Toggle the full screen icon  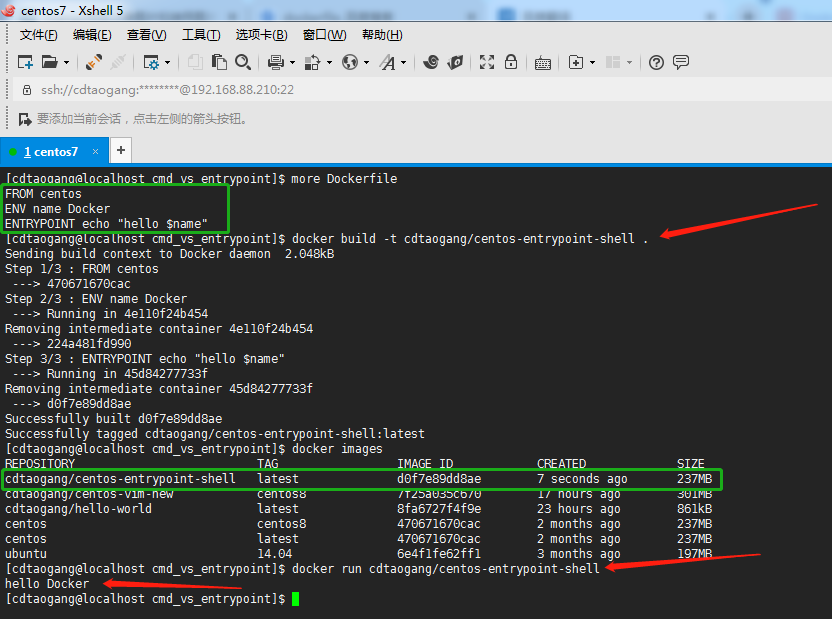[487, 62]
